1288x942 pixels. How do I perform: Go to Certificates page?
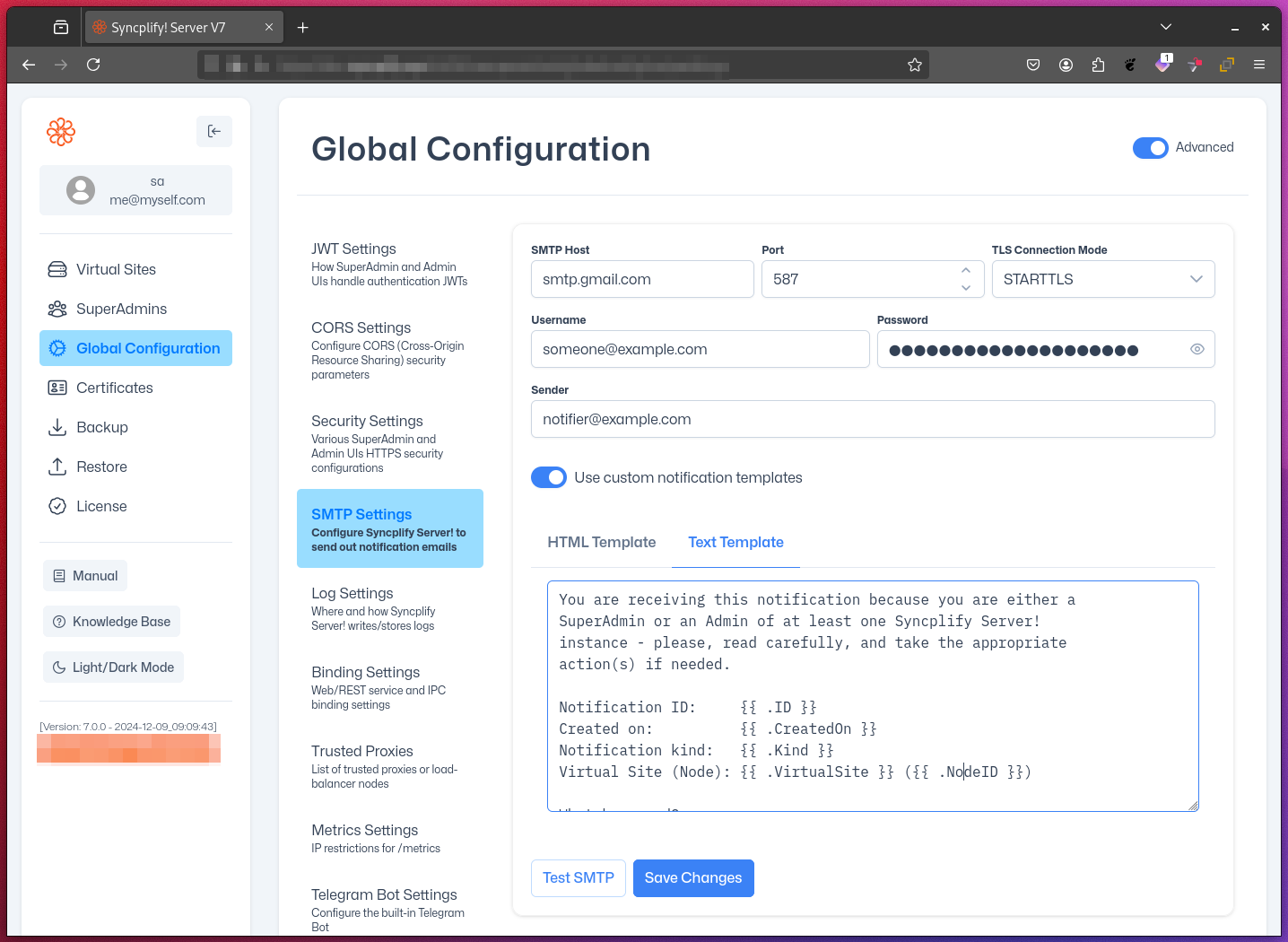tap(114, 388)
